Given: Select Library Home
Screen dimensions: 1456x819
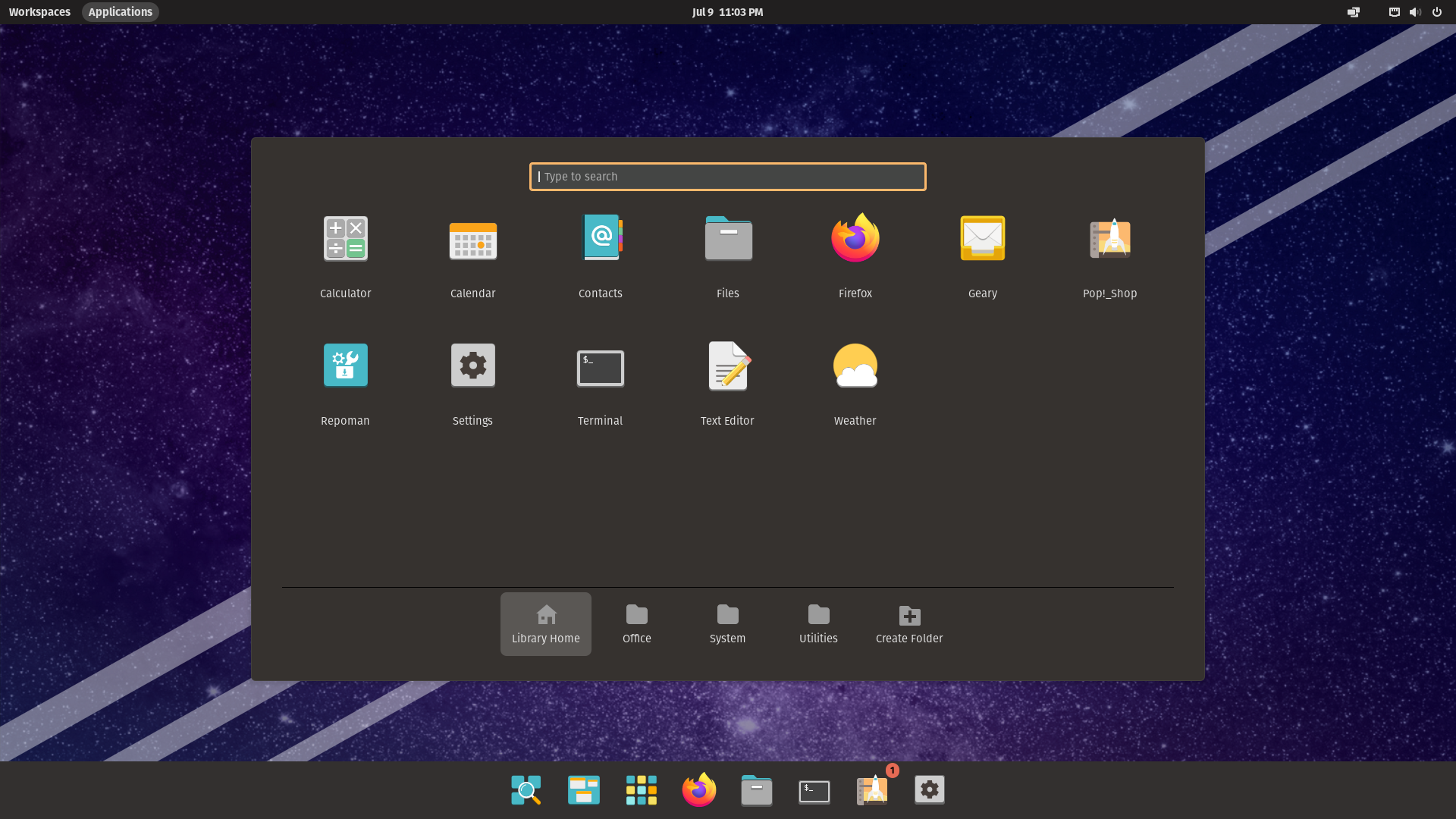Looking at the screenshot, I should pos(545,623).
